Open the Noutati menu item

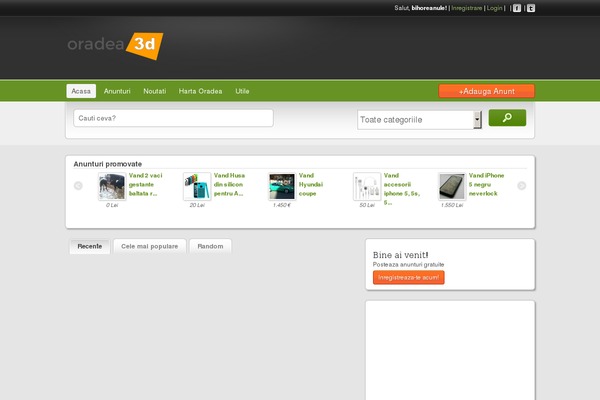pyautogui.click(x=155, y=91)
